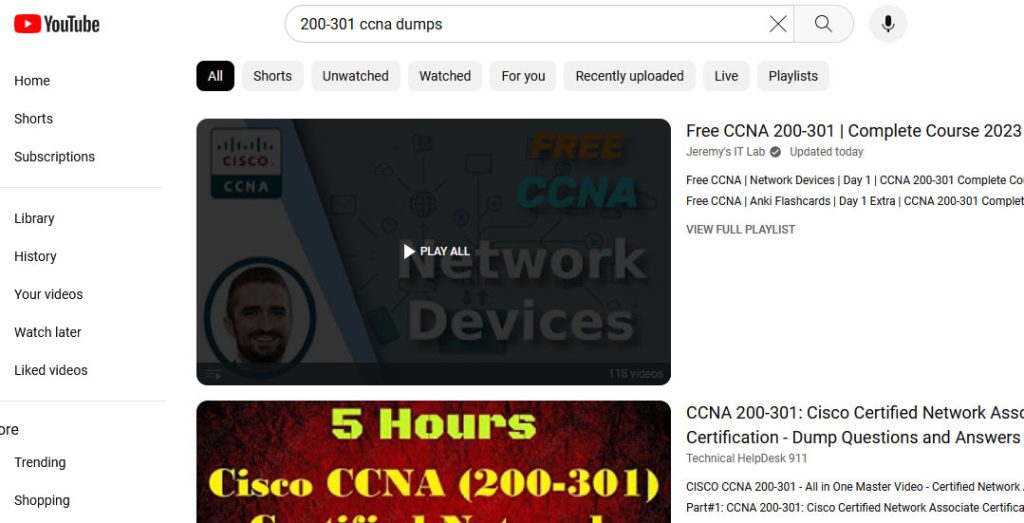The width and height of the screenshot is (1024, 523).
Task: Open 'Free CCNA 200-301 | Complete Course 2023' title
Action: coord(854,131)
